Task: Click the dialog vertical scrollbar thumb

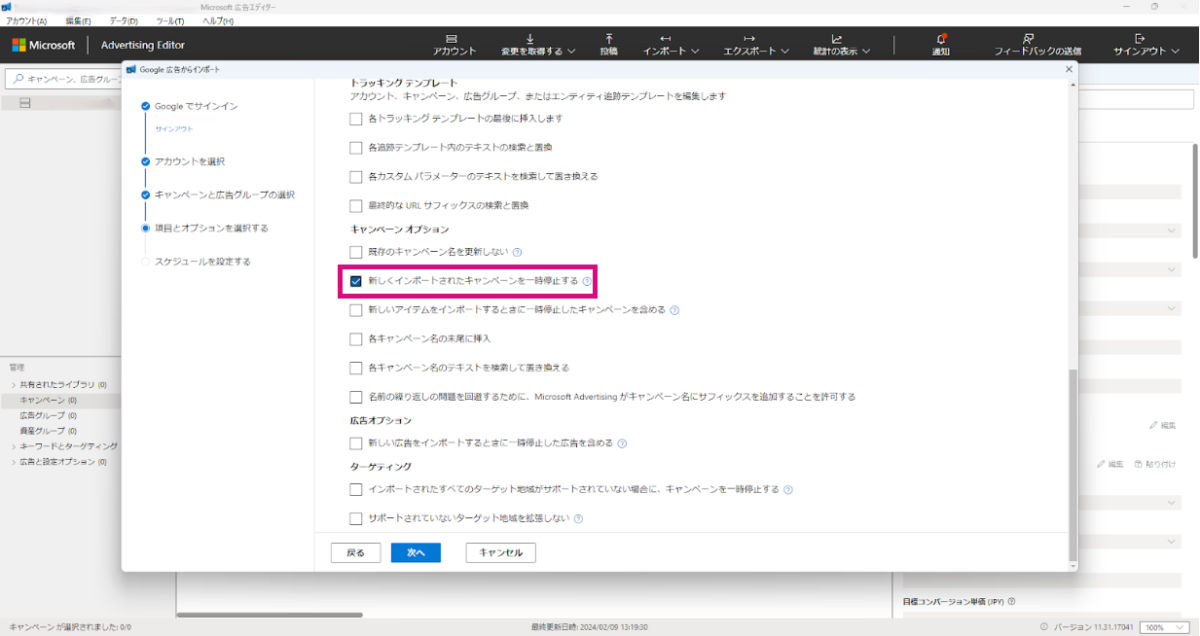Action: coord(1073,464)
